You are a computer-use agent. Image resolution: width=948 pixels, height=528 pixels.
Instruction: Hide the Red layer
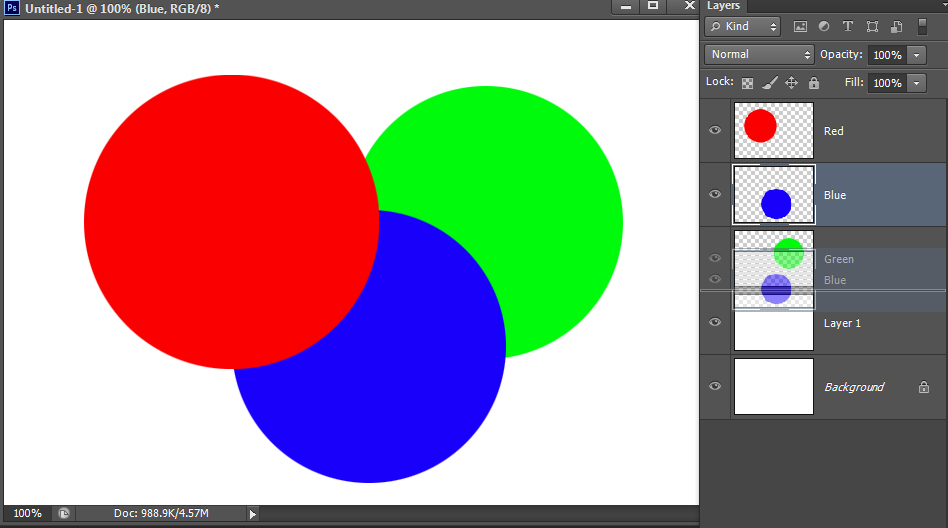point(715,131)
